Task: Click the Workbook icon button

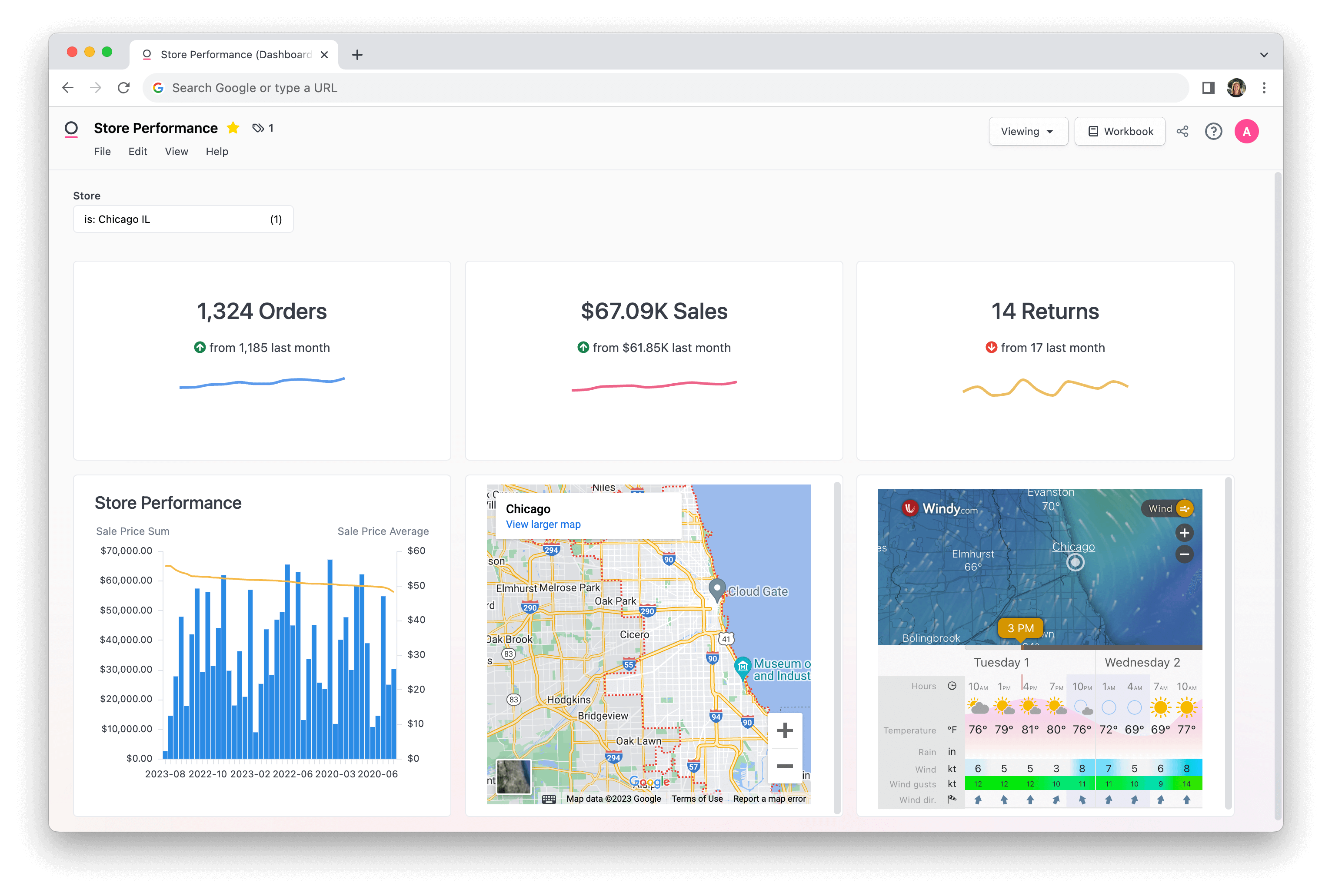Action: coord(1119,131)
